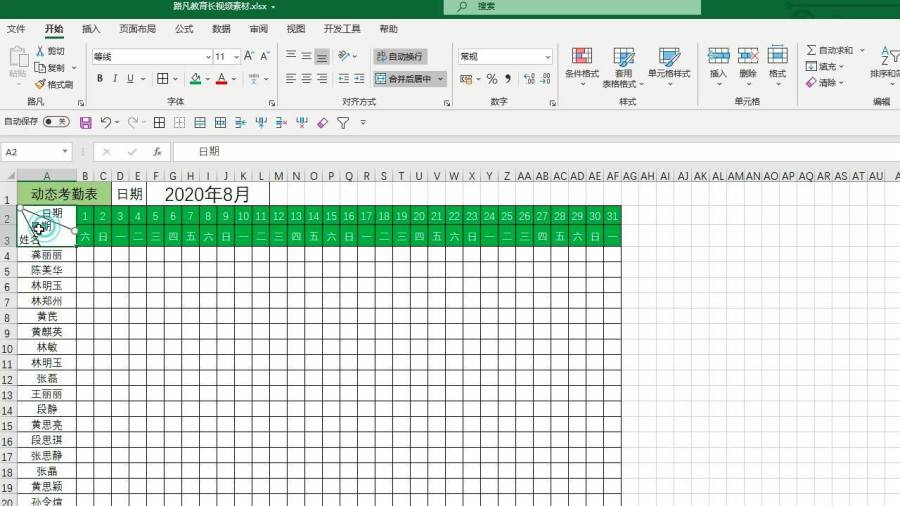
Task: Click Decrease Decimal icon
Action: click(x=545, y=79)
